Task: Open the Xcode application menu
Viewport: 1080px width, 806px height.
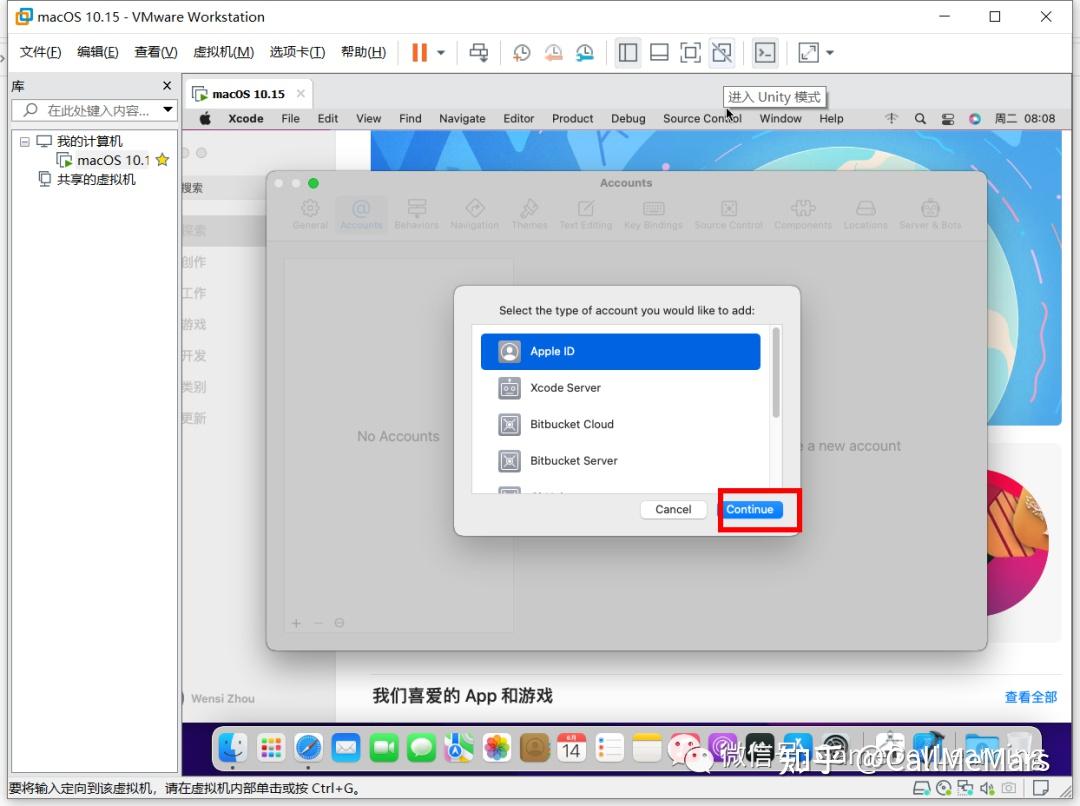Action: click(246, 118)
